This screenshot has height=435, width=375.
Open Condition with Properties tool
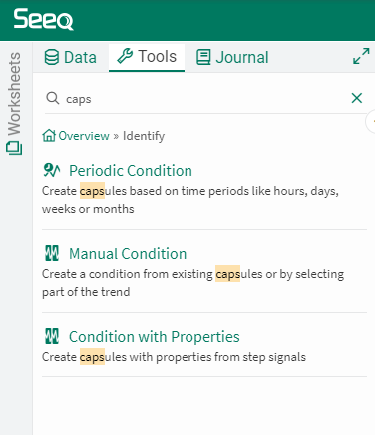click(154, 337)
